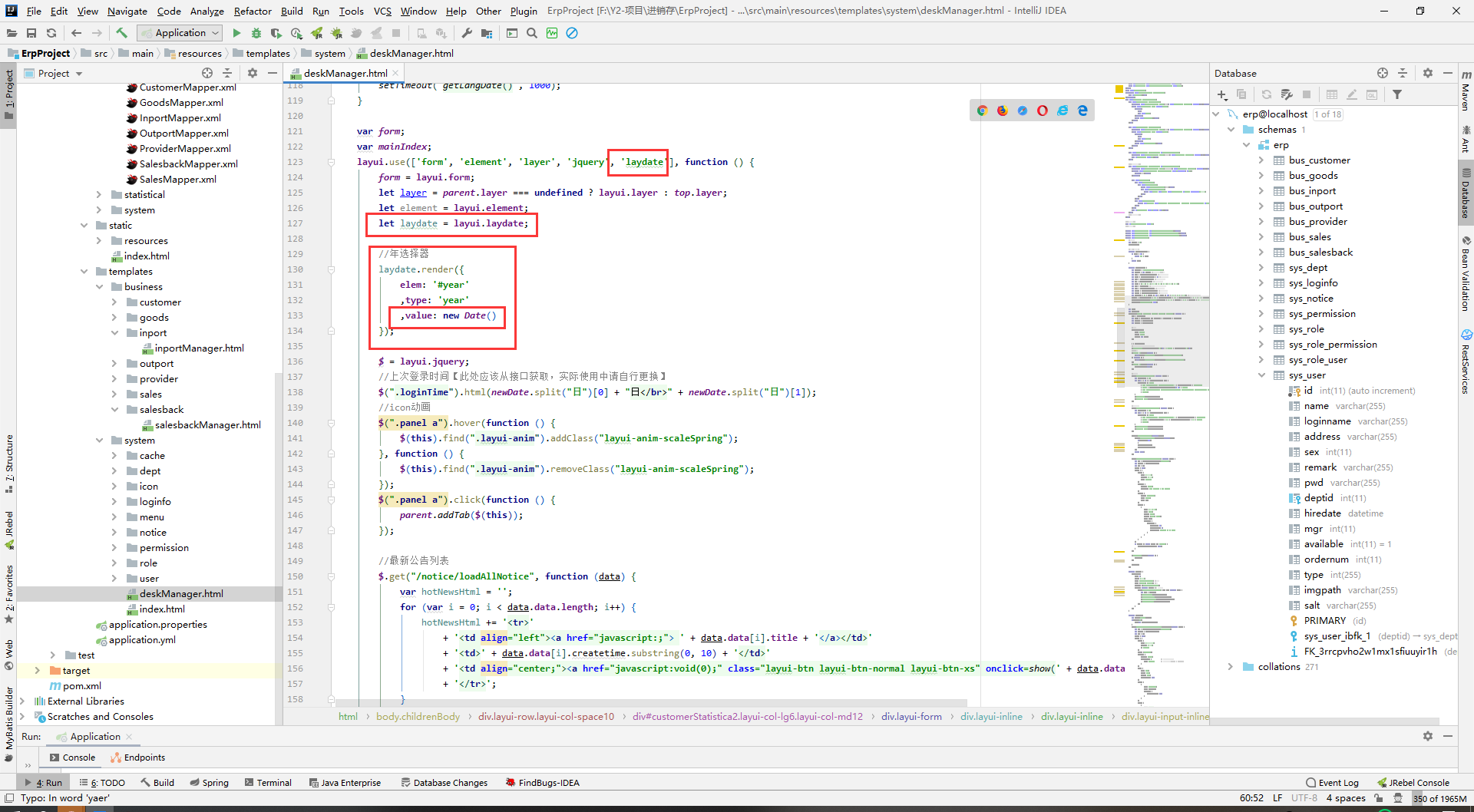Click the Debug bug icon in toolbar

256,33
